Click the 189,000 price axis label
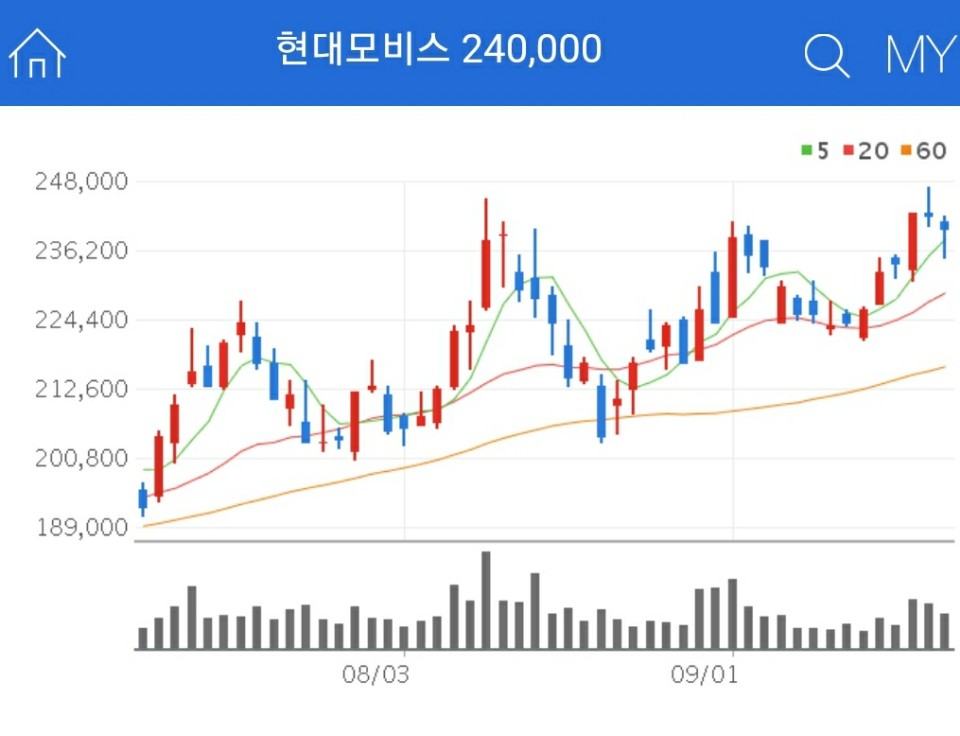960x736 pixels. pos(76,528)
